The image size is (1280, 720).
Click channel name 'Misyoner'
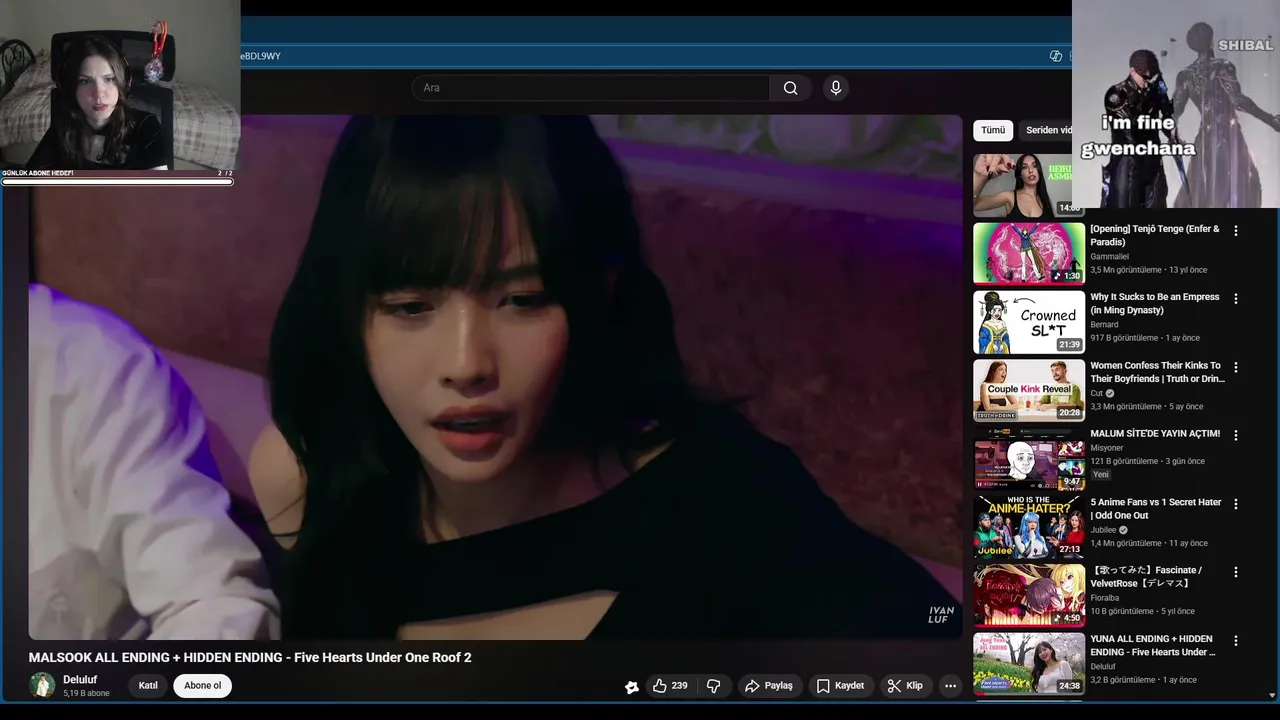[x=1107, y=448]
